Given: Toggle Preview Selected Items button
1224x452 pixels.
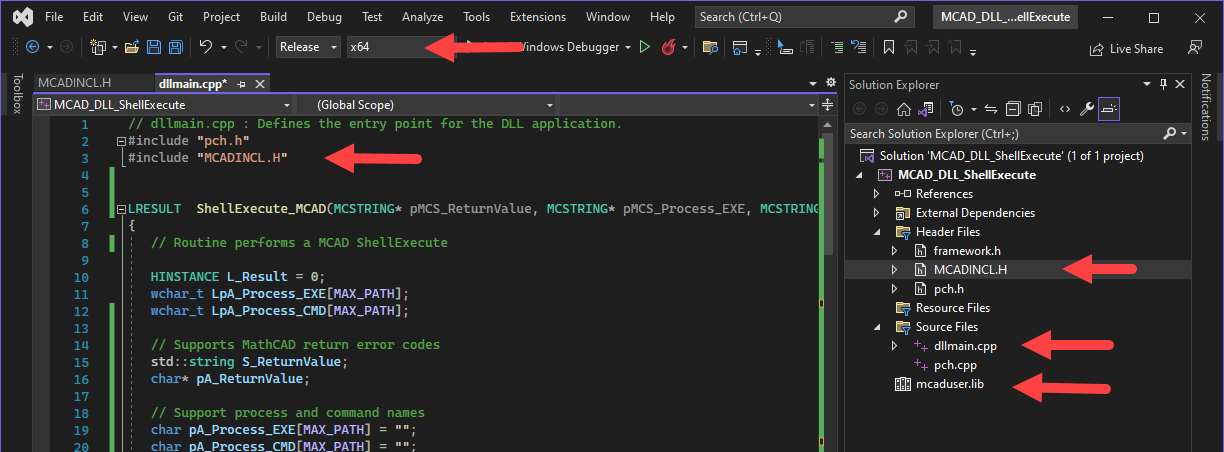Looking at the screenshot, I should pyautogui.click(x=1108, y=109).
